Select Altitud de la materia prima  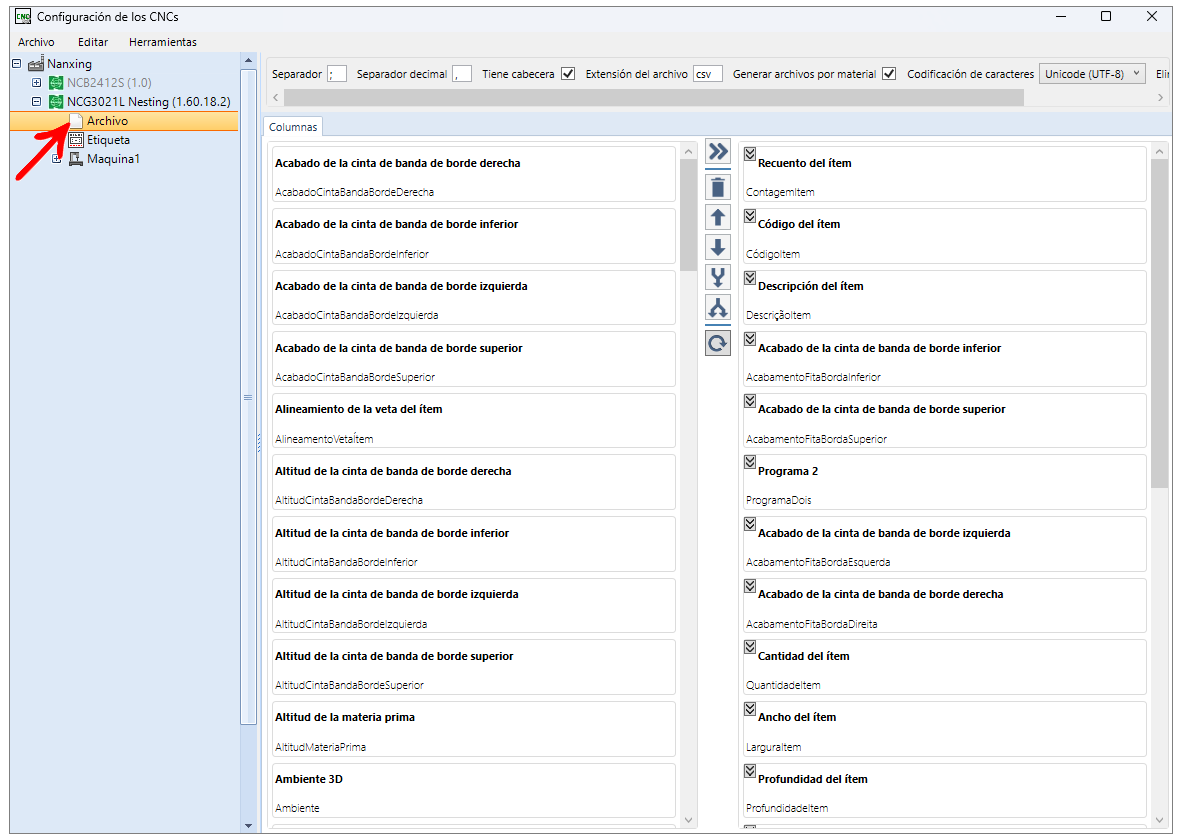(474, 729)
